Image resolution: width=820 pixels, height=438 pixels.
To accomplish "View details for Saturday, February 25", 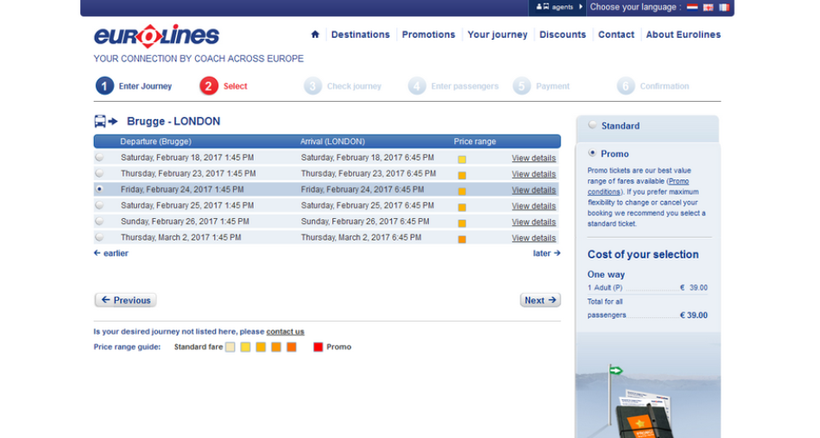I will pyautogui.click(x=533, y=206).
